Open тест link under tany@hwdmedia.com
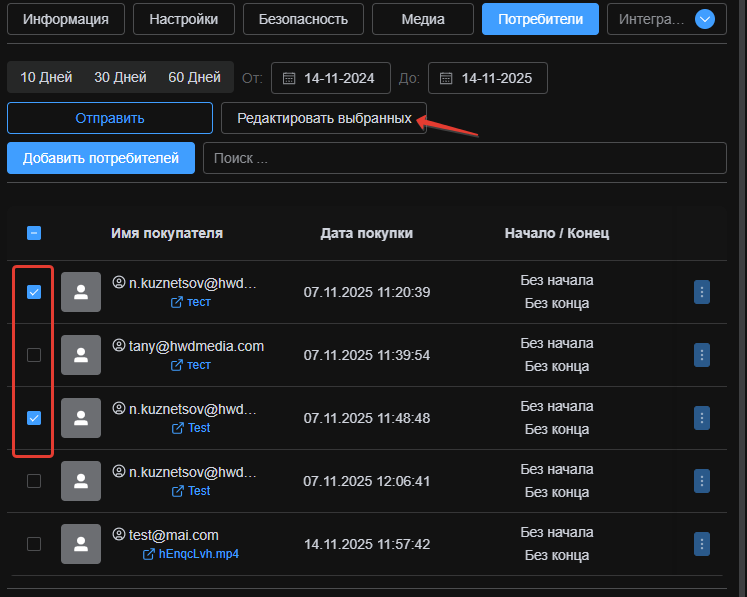This screenshot has height=597, width=747. click(199, 365)
